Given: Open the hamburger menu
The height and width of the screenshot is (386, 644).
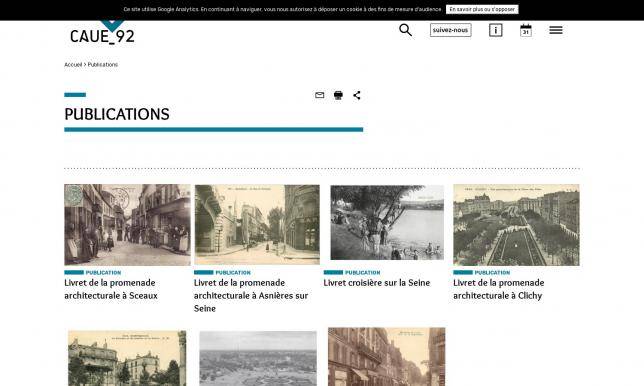Looking at the screenshot, I should [x=556, y=30].
